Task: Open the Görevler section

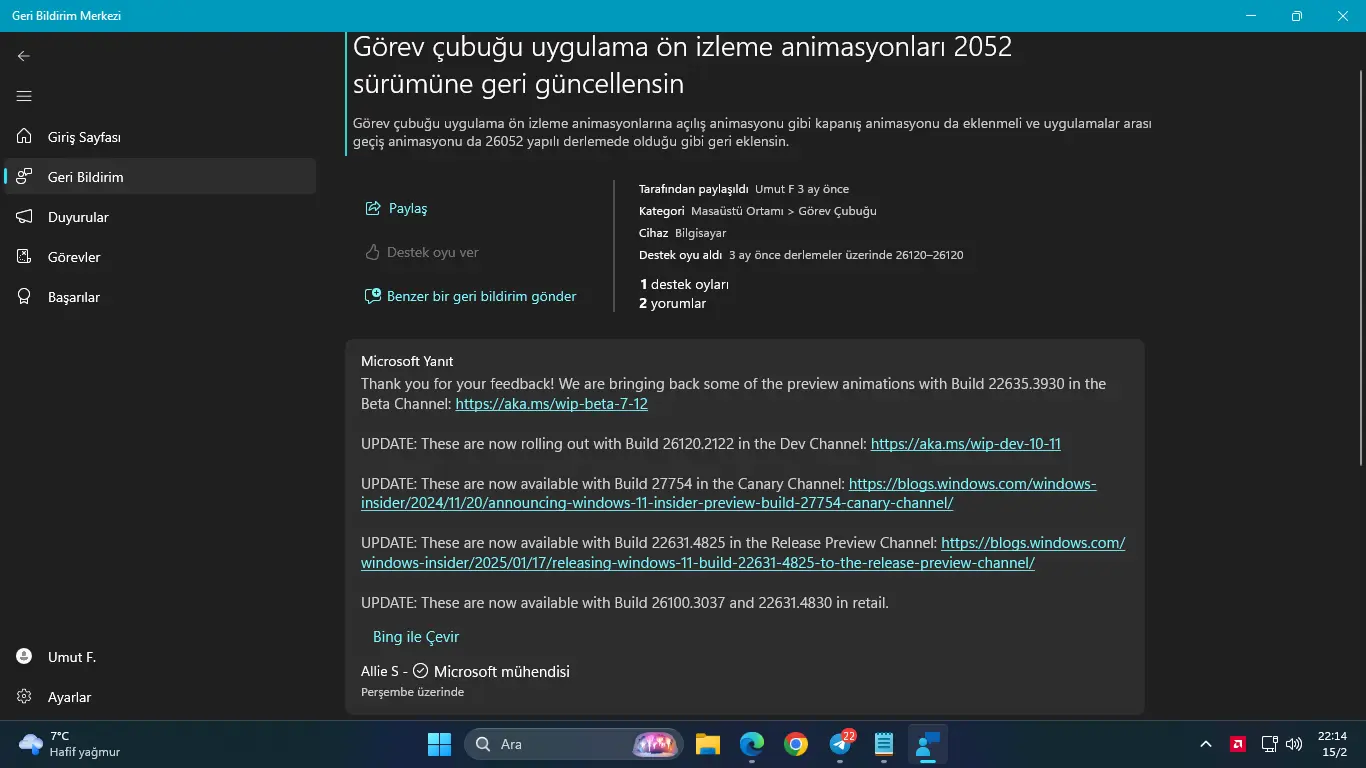Action: click(160, 257)
